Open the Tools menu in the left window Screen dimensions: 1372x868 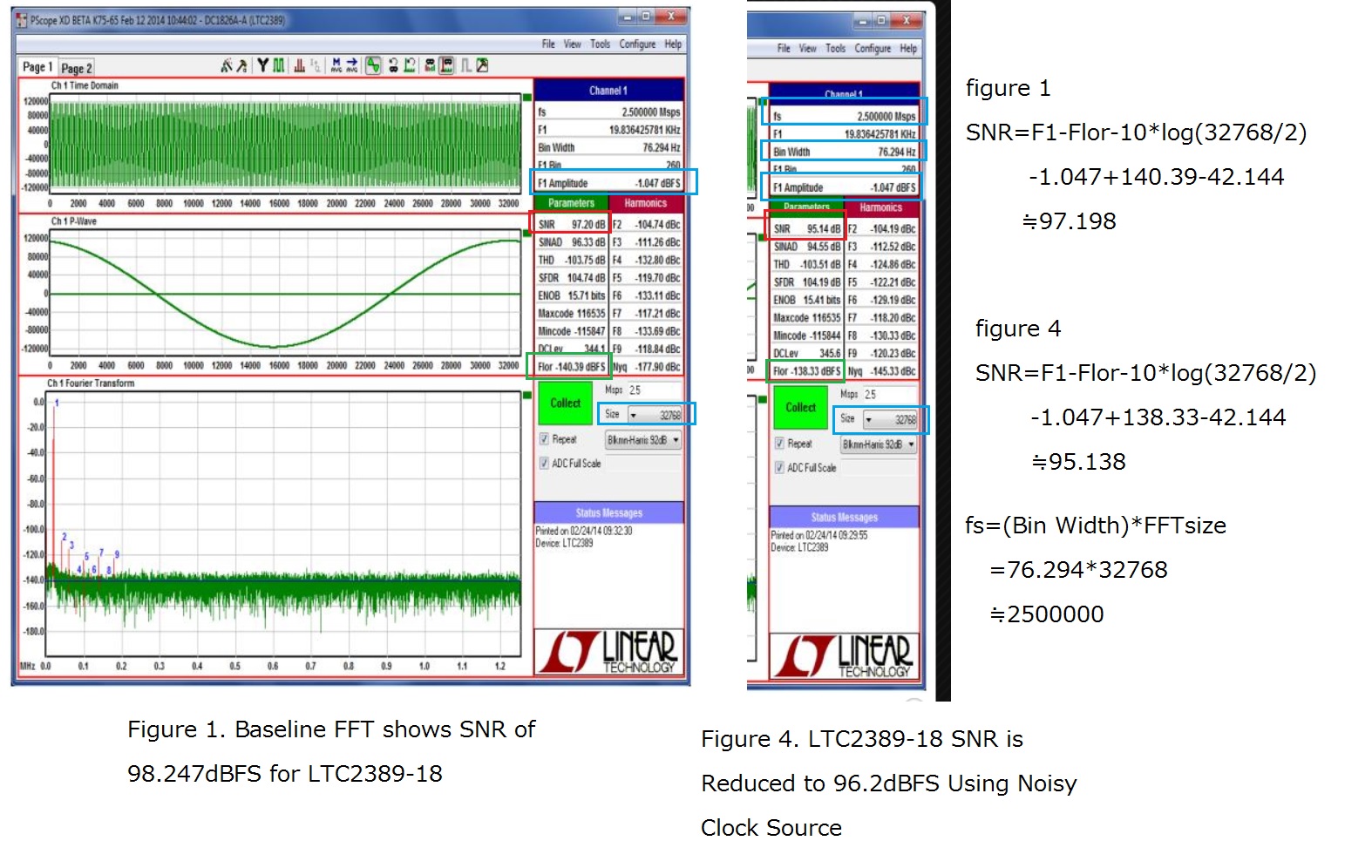[601, 44]
